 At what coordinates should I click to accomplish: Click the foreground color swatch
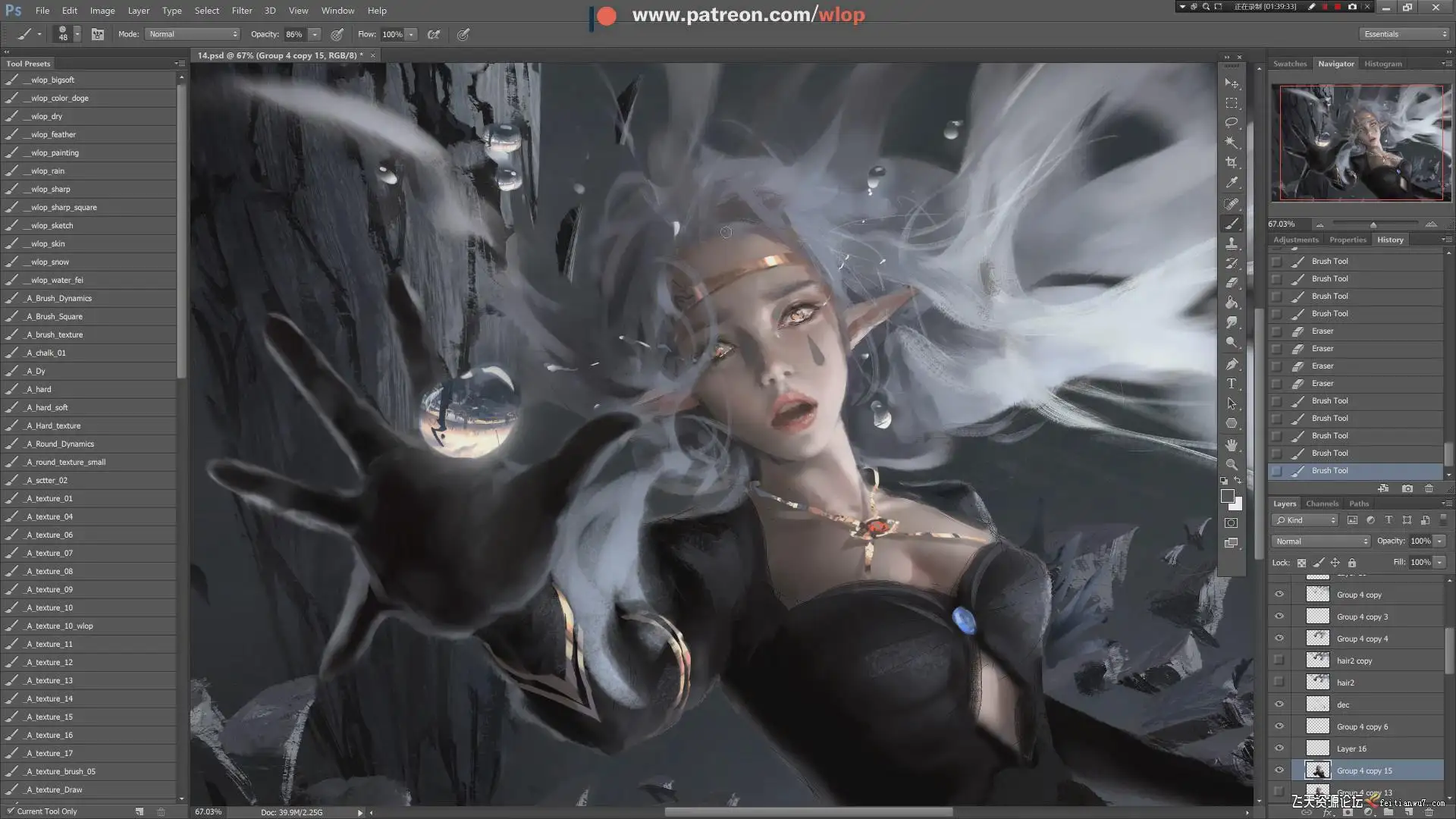point(1227,496)
